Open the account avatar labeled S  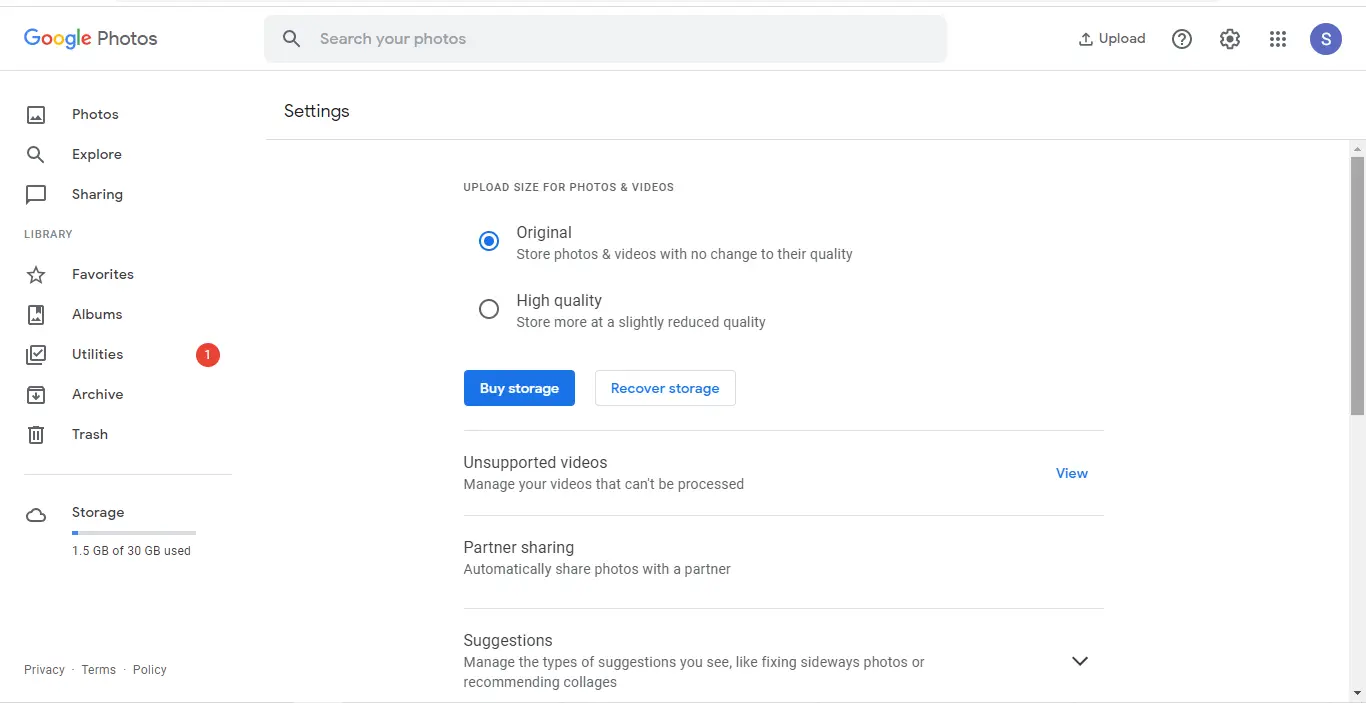coord(1326,39)
